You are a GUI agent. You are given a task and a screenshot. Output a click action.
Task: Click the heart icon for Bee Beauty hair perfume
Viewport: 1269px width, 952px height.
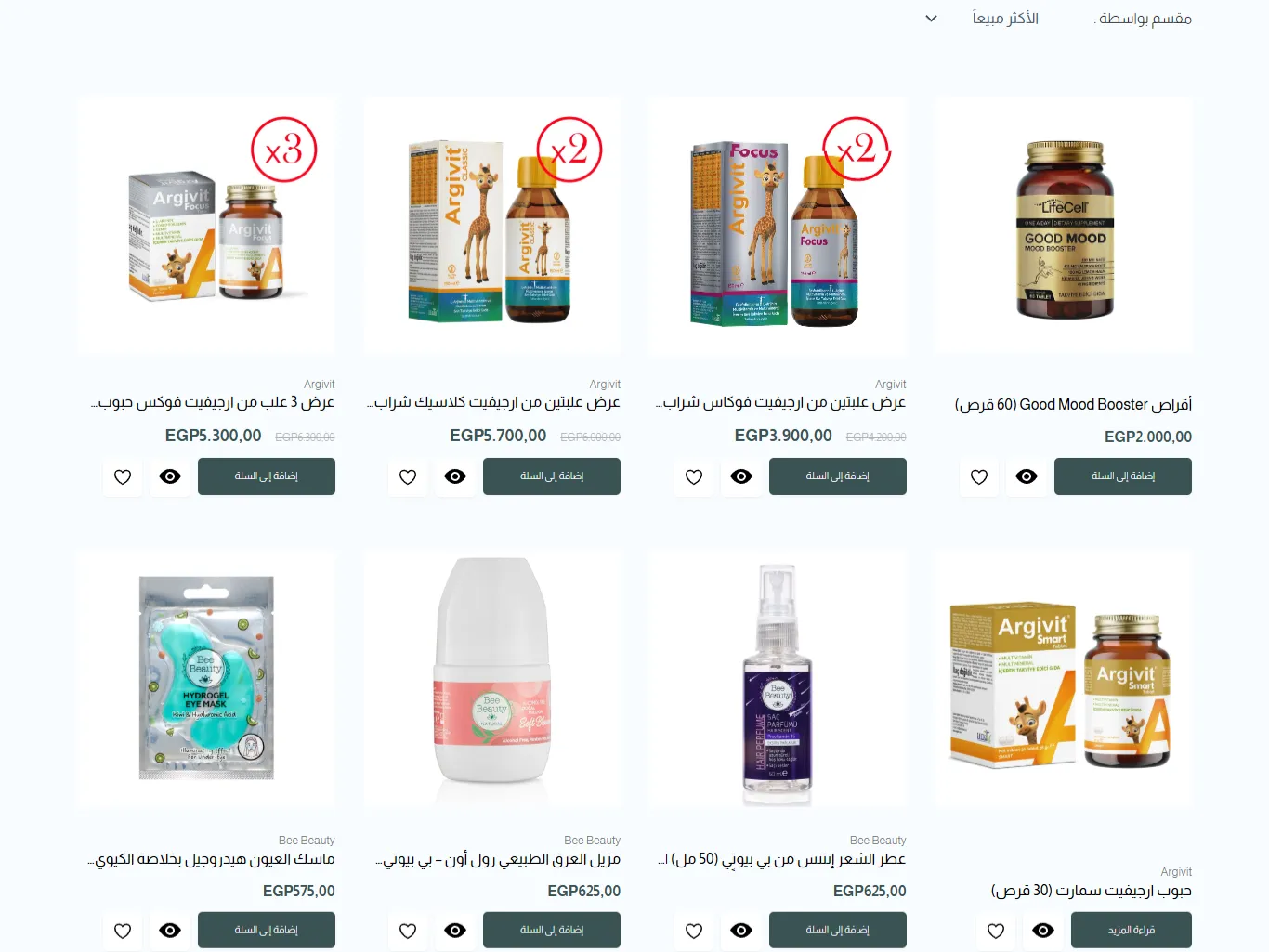click(694, 931)
